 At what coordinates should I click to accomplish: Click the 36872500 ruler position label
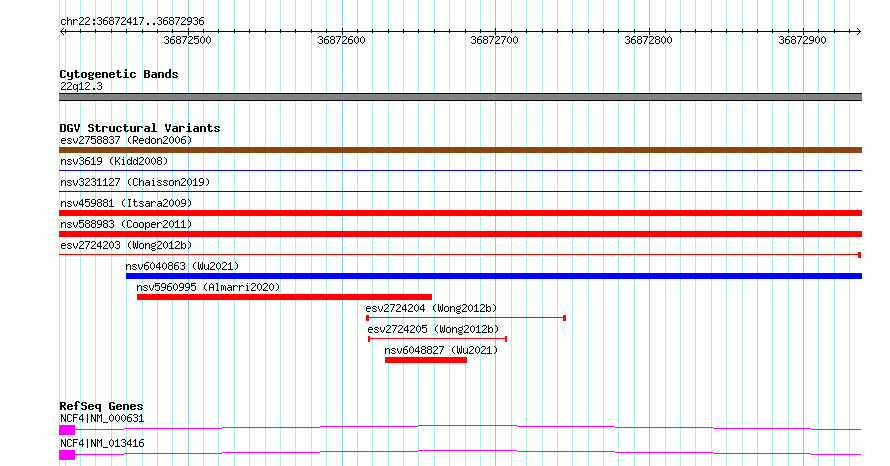pyautogui.click(x=187, y=40)
